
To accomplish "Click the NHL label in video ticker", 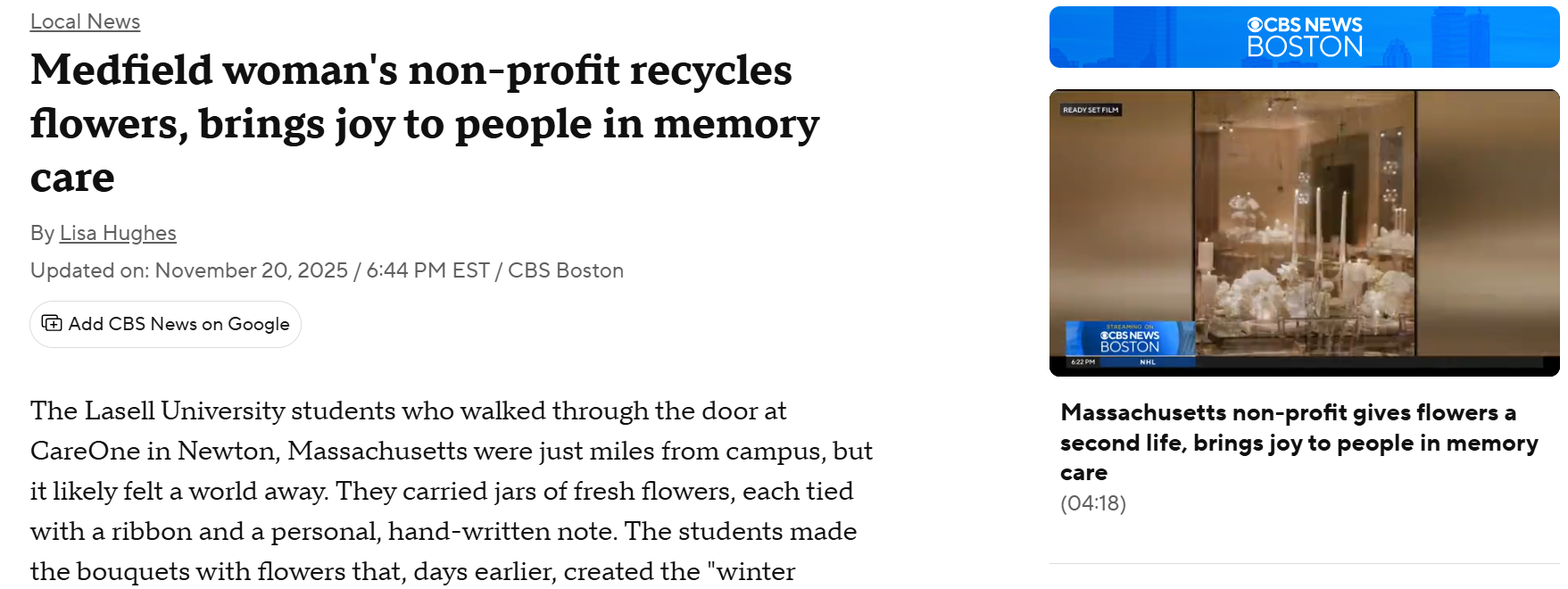I will [x=1148, y=362].
